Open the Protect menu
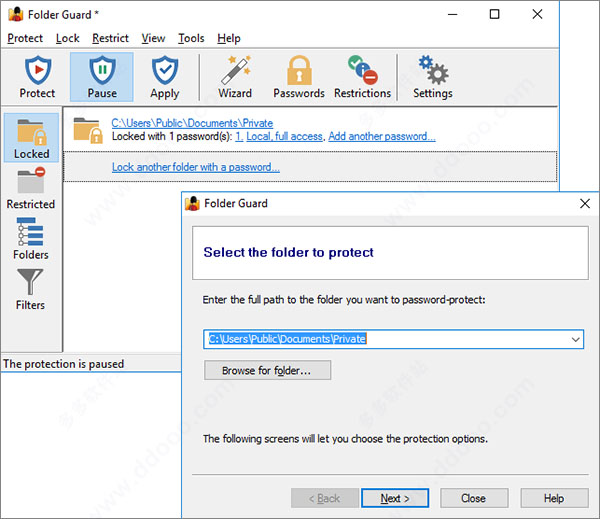This screenshot has height=519, width=600. pos(25,38)
